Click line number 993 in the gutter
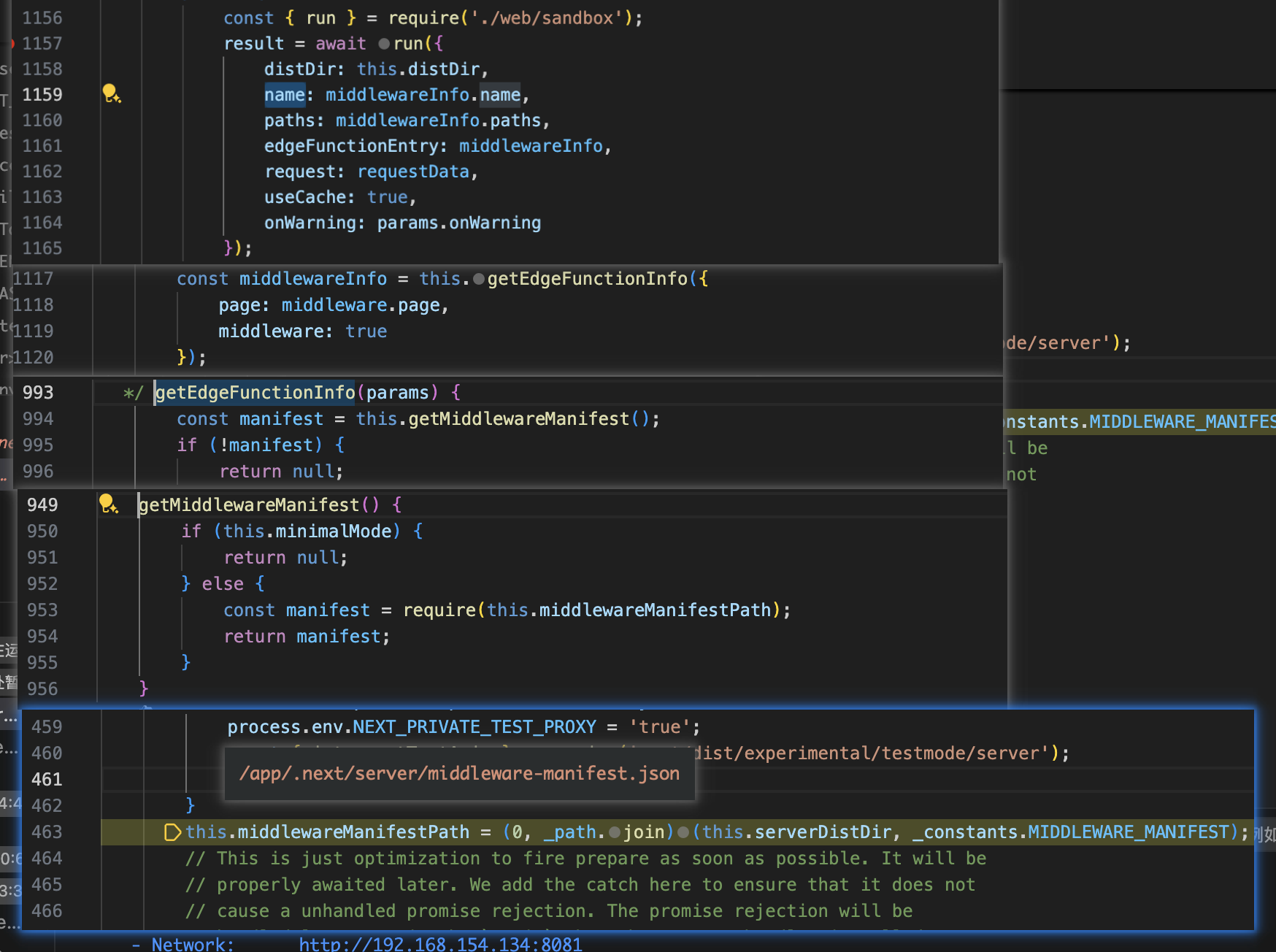This screenshot has width=1276, height=952. [x=38, y=393]
